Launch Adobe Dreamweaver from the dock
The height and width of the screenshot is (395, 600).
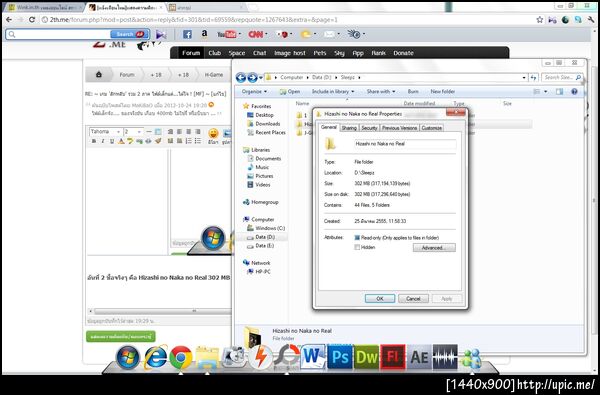(366, 357)
